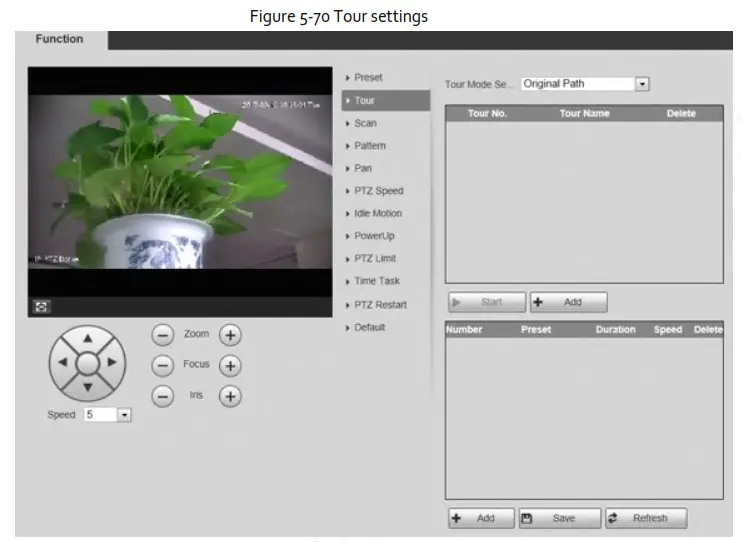
Task: Open the Speed dropdown
Action: coord(124,415)
